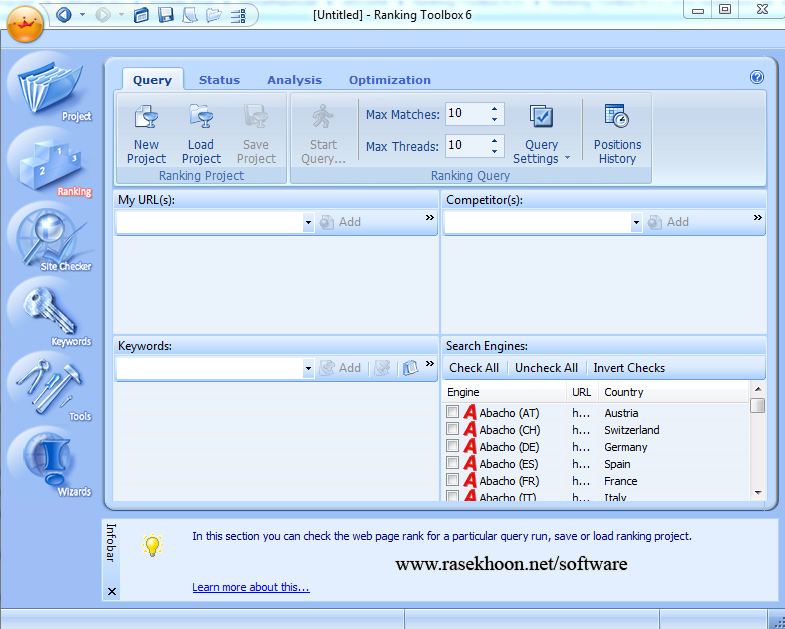Screen dimensions: 785x629
Task: Check the Abacho (FR) engine checkbox
Action: [x=453, y=480]
